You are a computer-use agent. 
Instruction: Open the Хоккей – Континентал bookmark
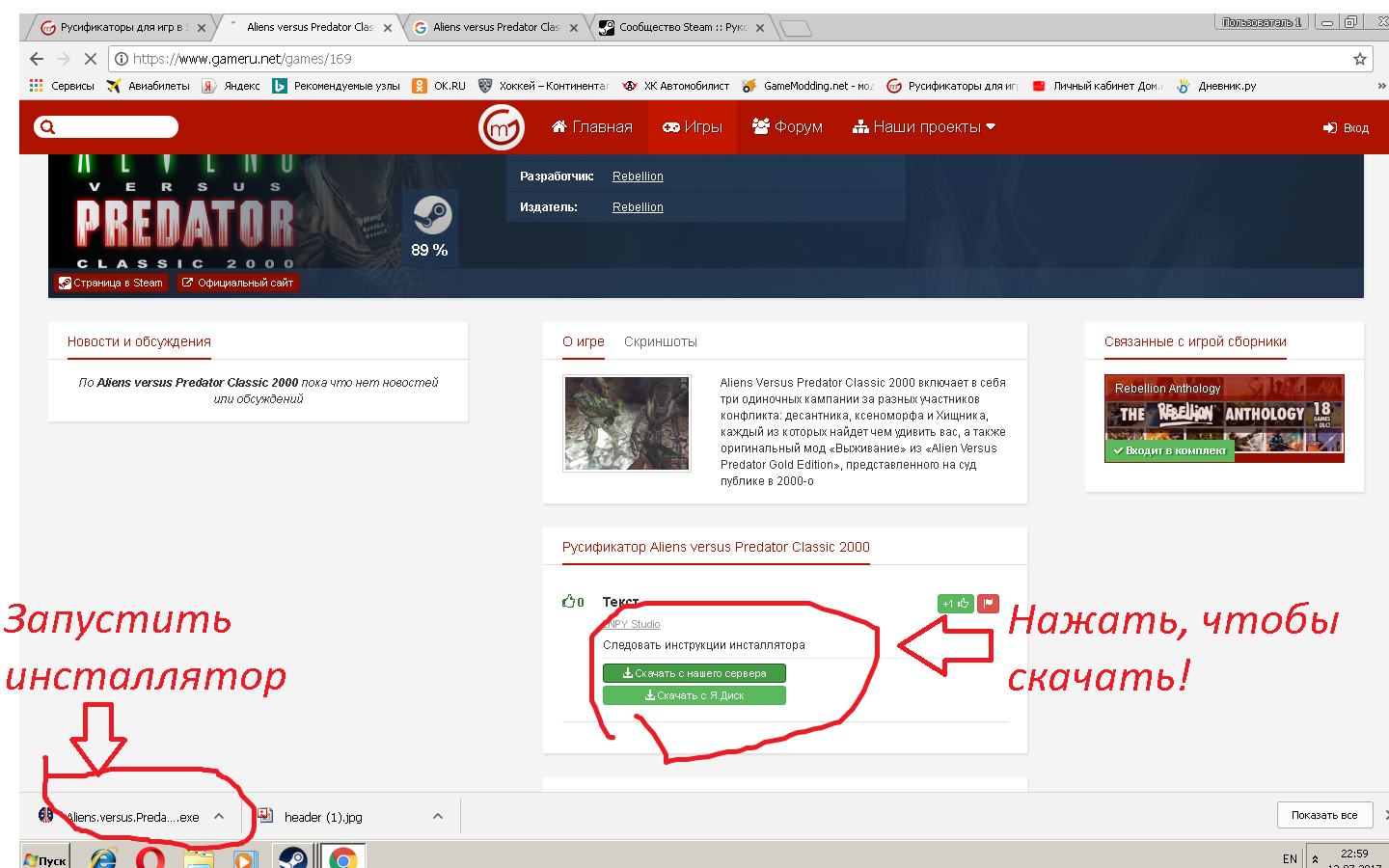point(543,86)
